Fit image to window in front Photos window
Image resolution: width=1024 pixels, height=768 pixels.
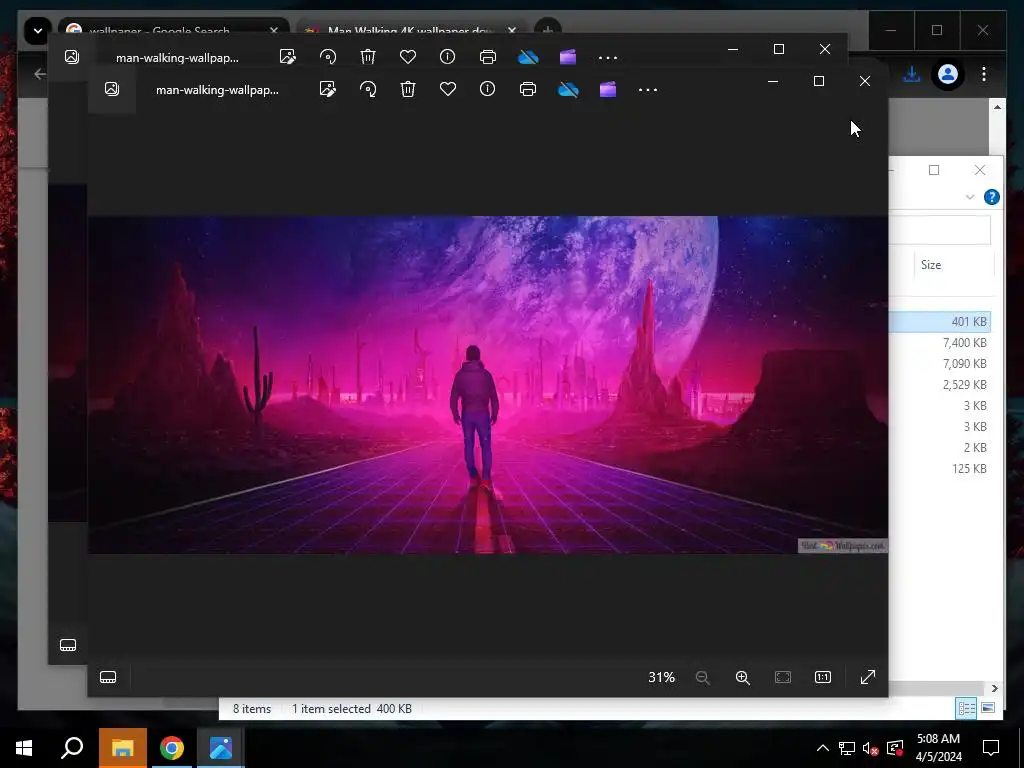783,677
